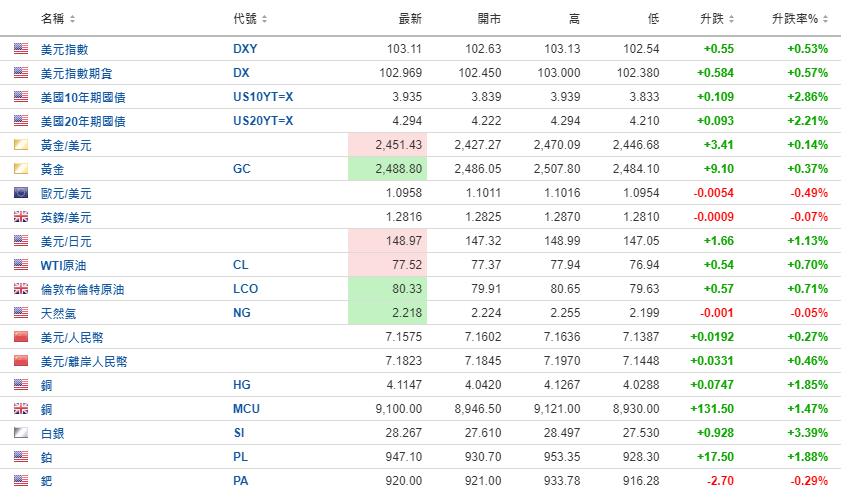Screen dimensions: 841x491
Task: Click the UK flag beside 英鎊/美元
Action: [21, 217]
